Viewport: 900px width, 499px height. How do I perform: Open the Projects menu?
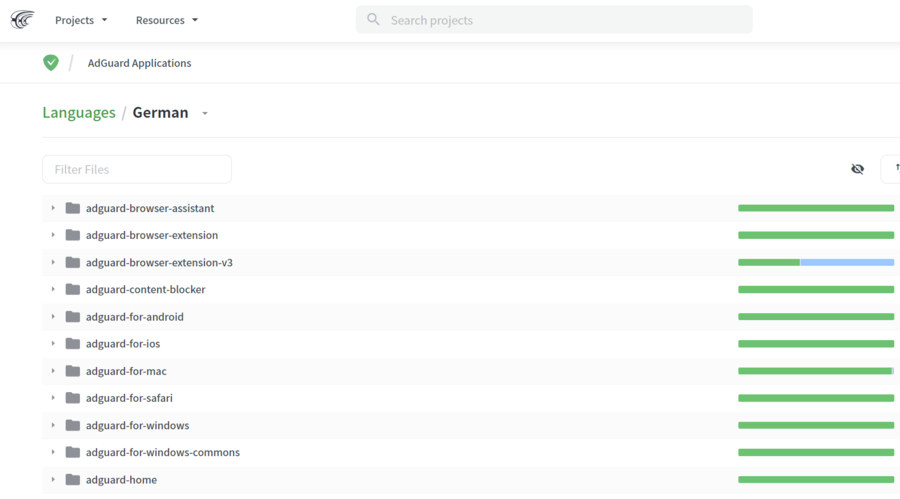click(x=81, y=20)
